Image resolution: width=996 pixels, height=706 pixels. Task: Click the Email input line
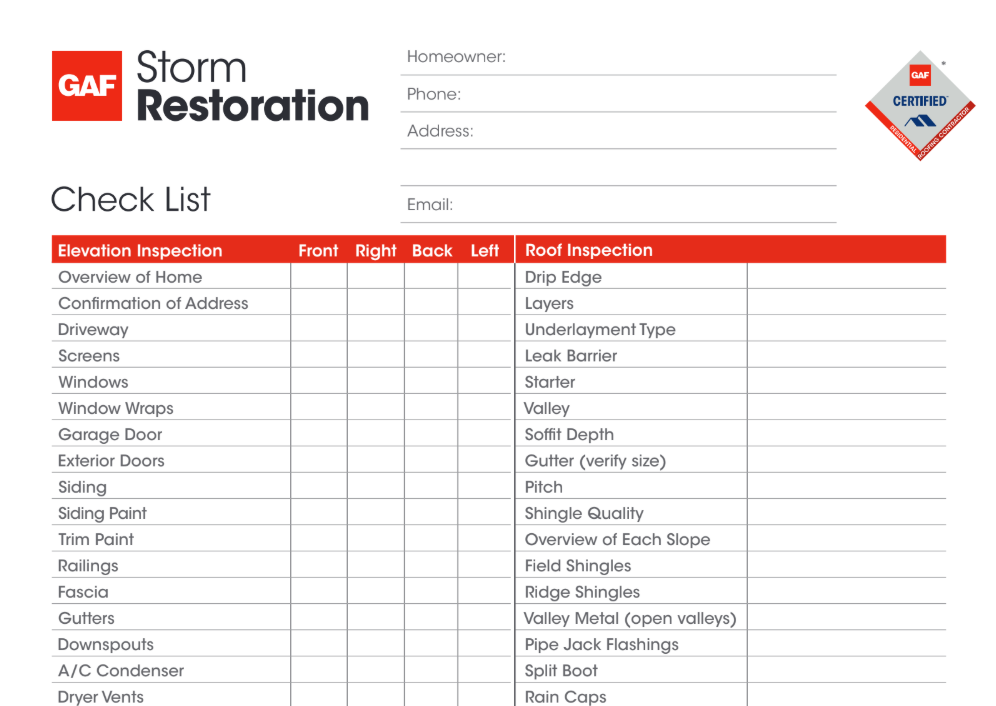point(618,205)
